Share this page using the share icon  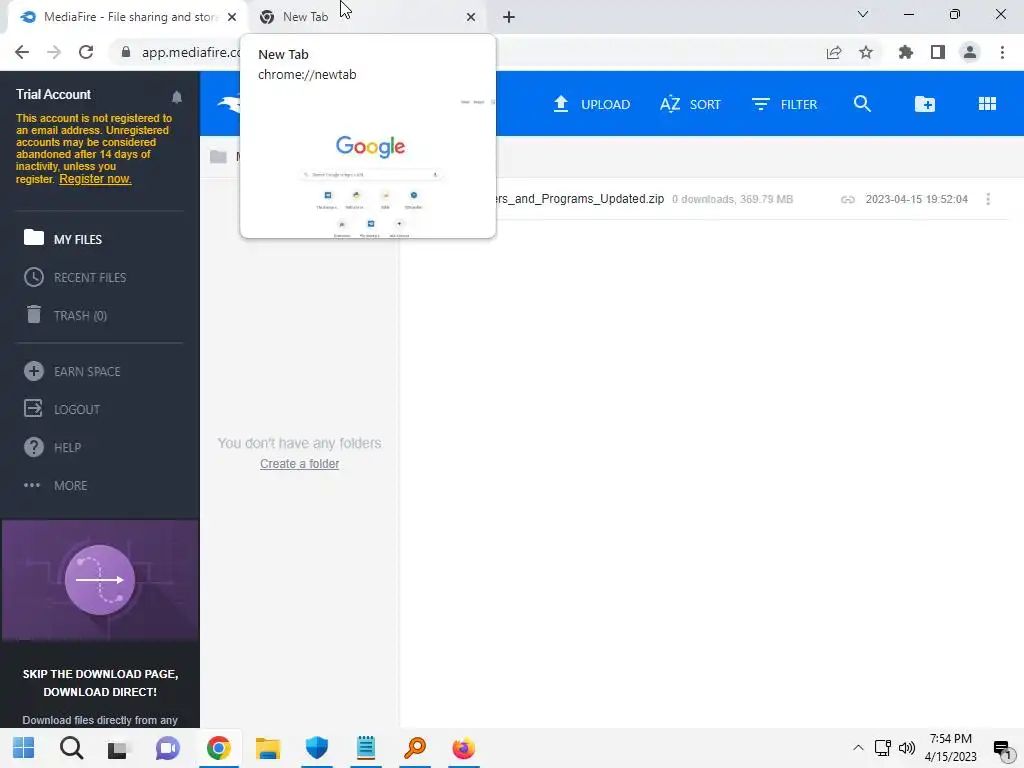pos(833,52)
